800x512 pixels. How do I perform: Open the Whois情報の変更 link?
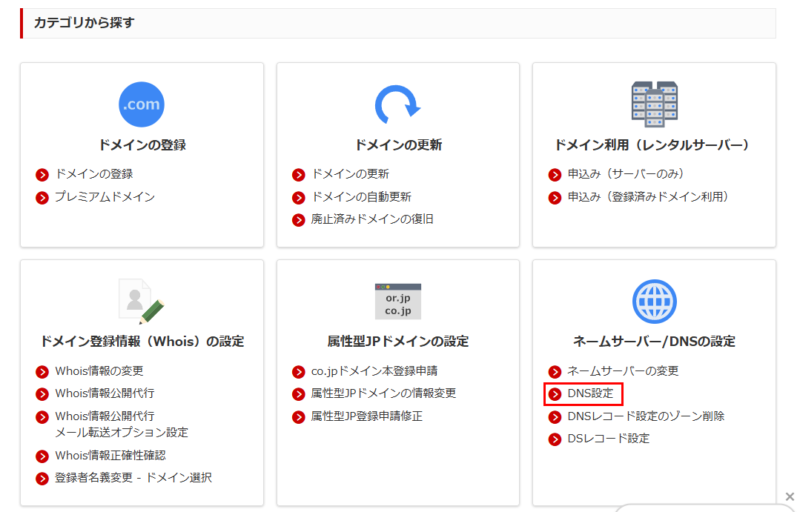100,371
